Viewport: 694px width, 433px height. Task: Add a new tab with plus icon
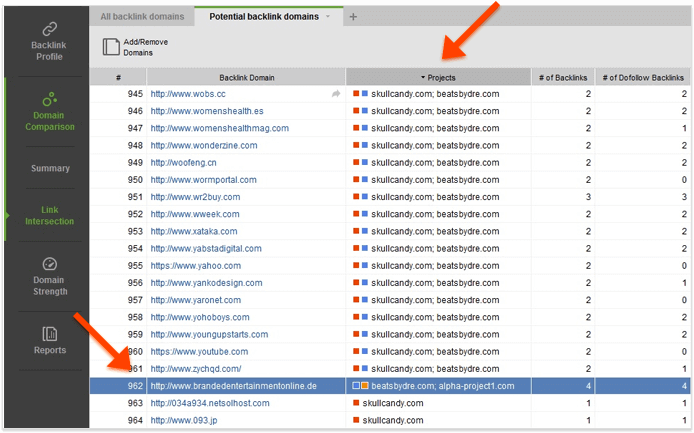(353, 17)
